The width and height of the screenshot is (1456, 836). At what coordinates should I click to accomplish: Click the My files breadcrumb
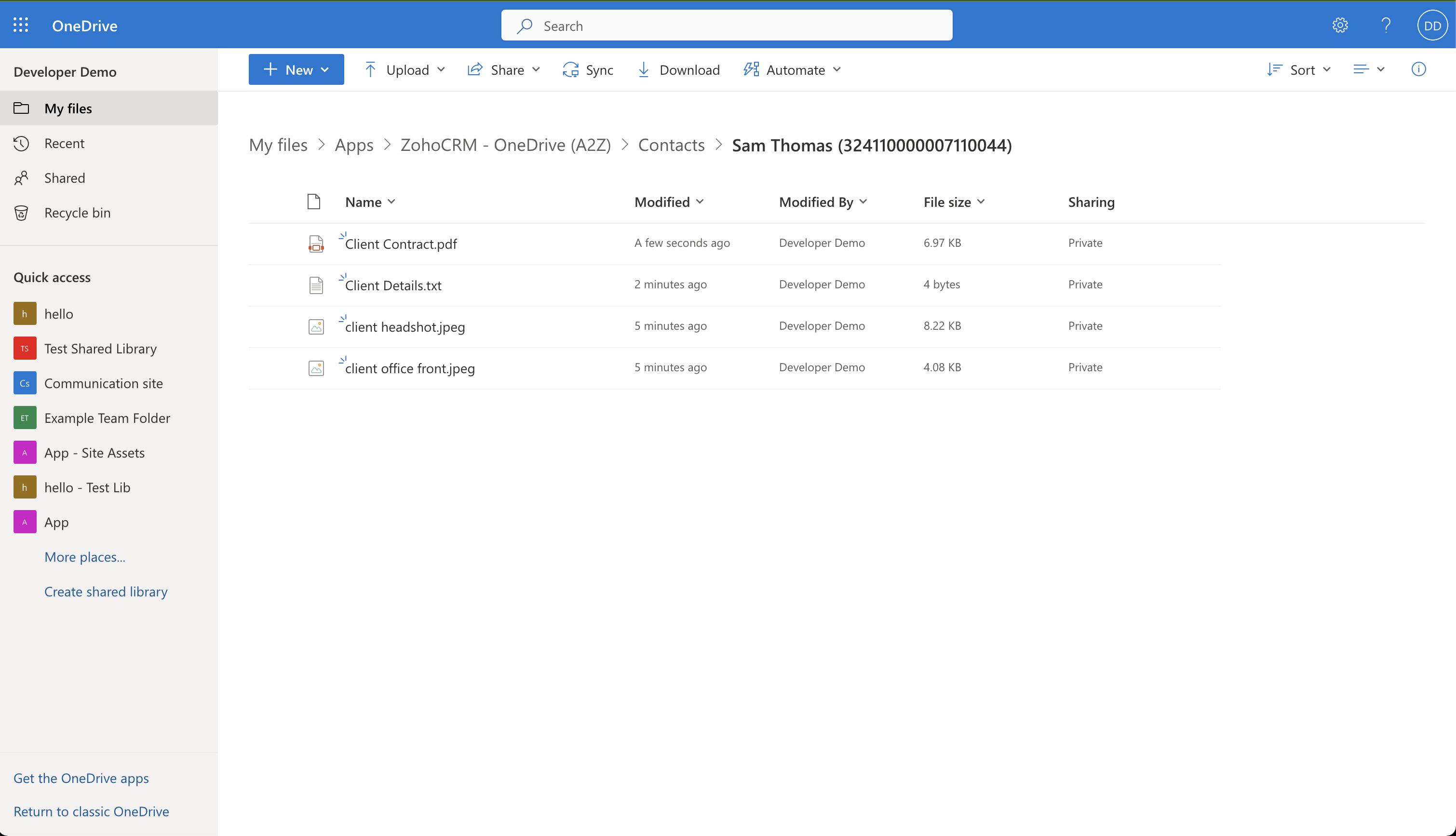click(x=278, y=145)
